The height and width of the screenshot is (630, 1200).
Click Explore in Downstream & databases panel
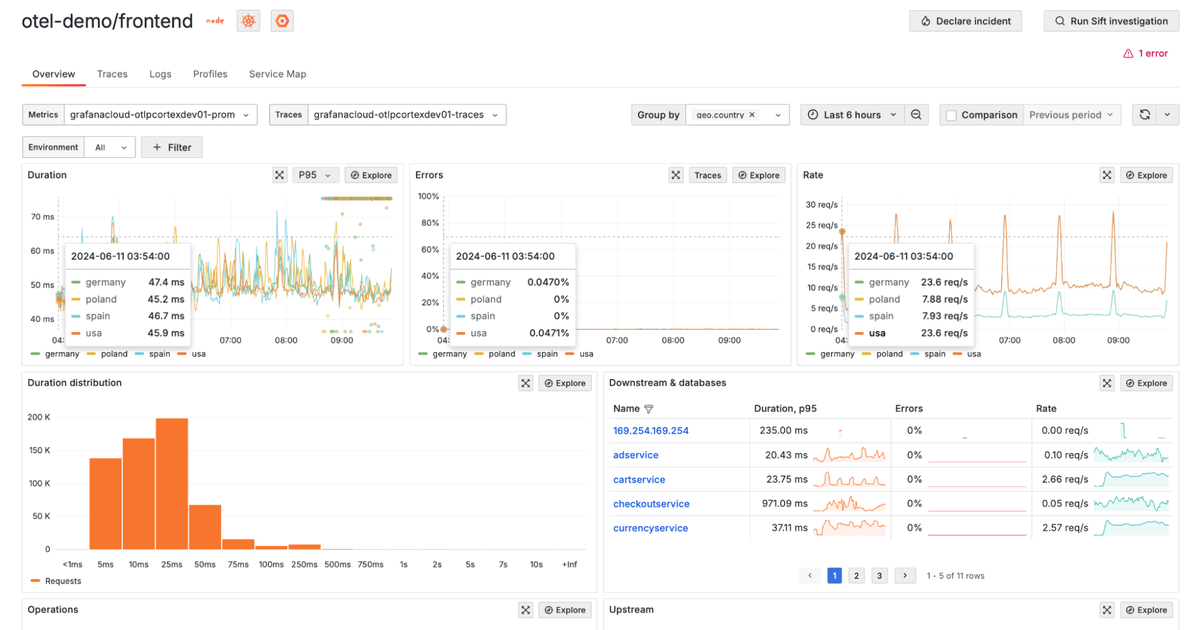tap(1146, 383)
